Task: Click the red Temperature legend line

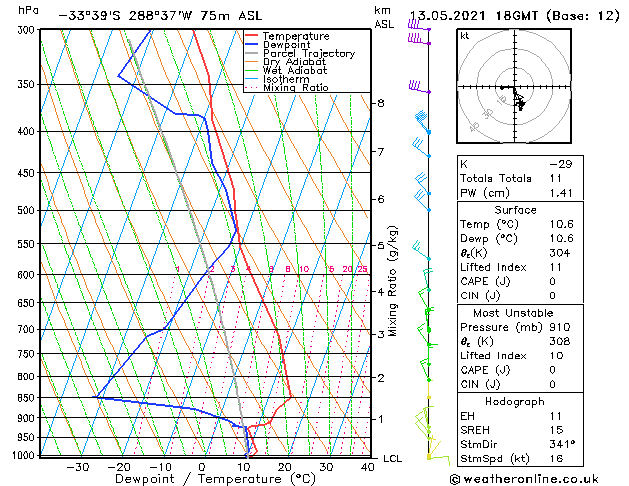Action: coord(251,36)
